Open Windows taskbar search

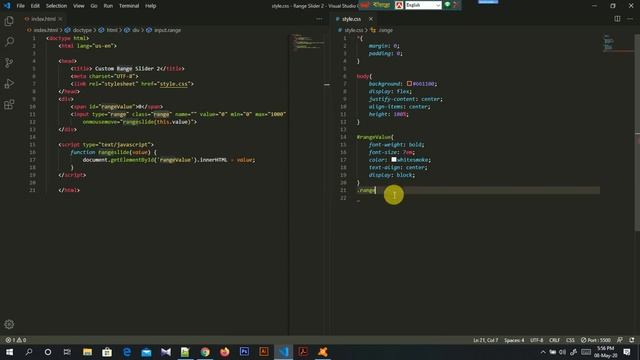tap(29, 352)
